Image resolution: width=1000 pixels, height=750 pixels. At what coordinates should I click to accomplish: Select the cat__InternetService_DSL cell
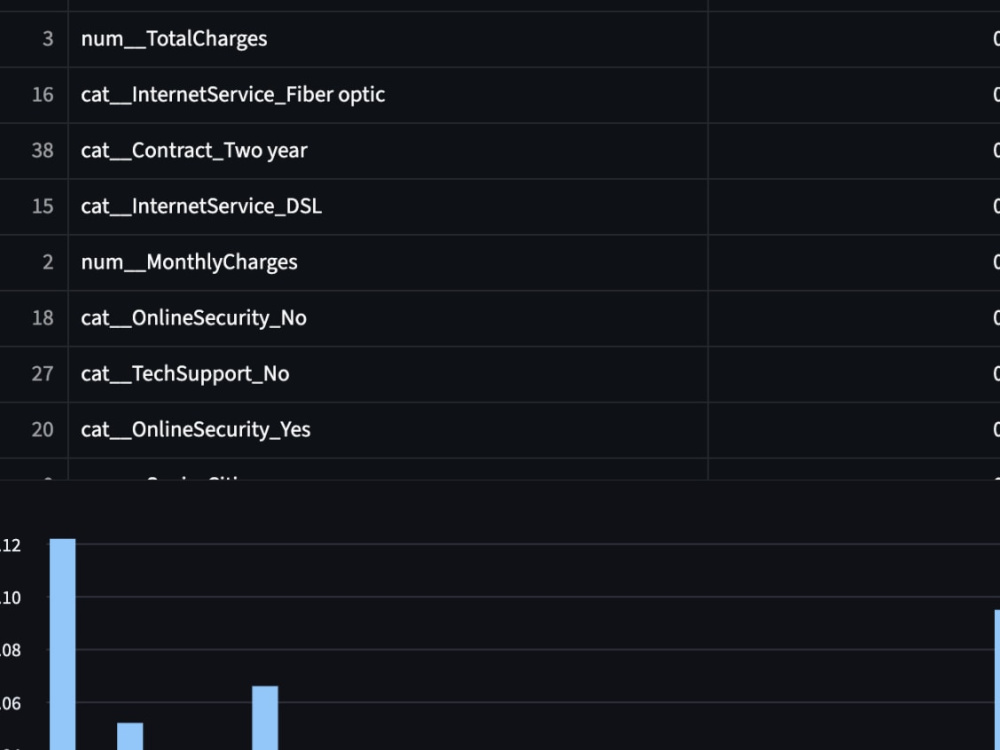(388, 207)
